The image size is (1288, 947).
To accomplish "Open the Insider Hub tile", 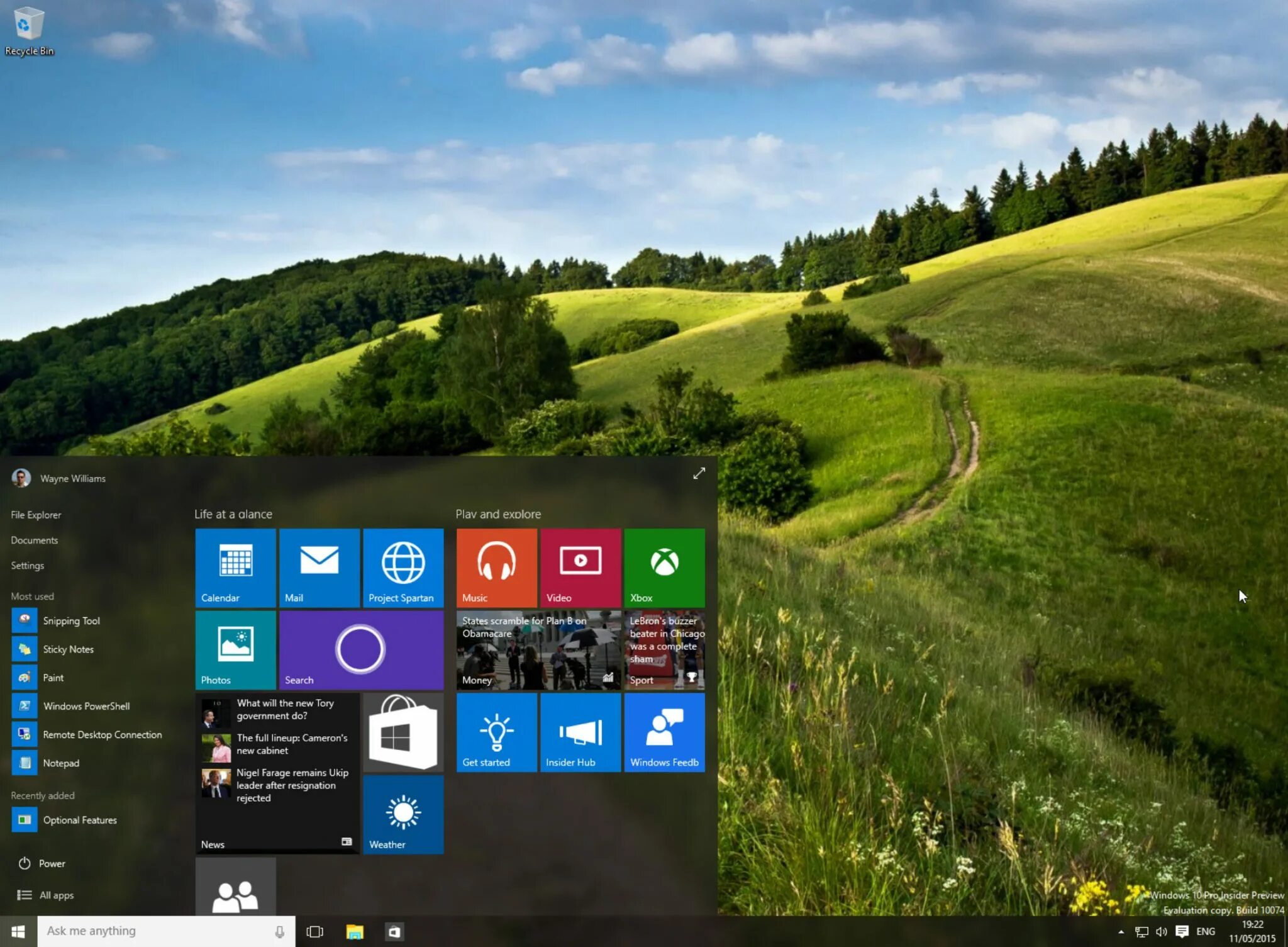I will point(580,732).
